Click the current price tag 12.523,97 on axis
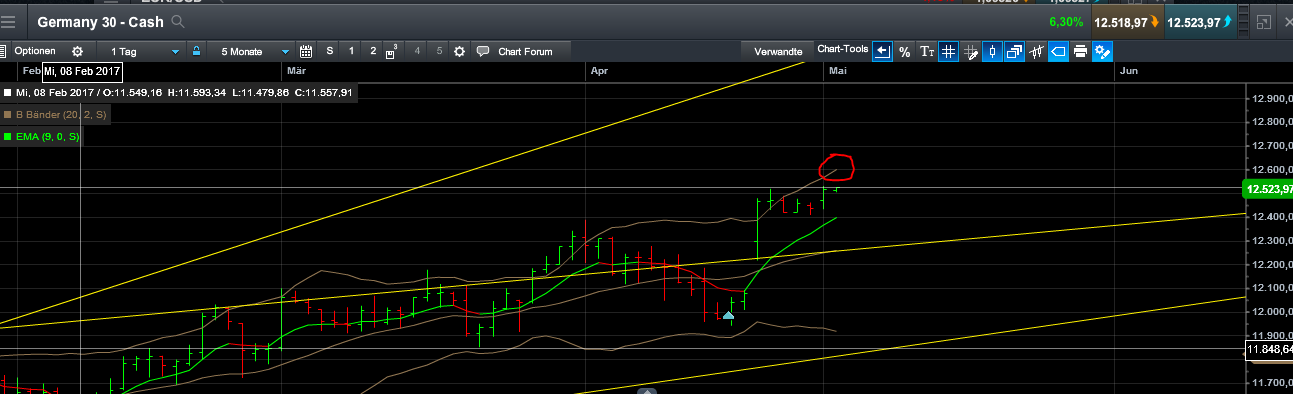Image resolution: width=1293 pixels, height=394 pixels. [x=1267, y=189]
